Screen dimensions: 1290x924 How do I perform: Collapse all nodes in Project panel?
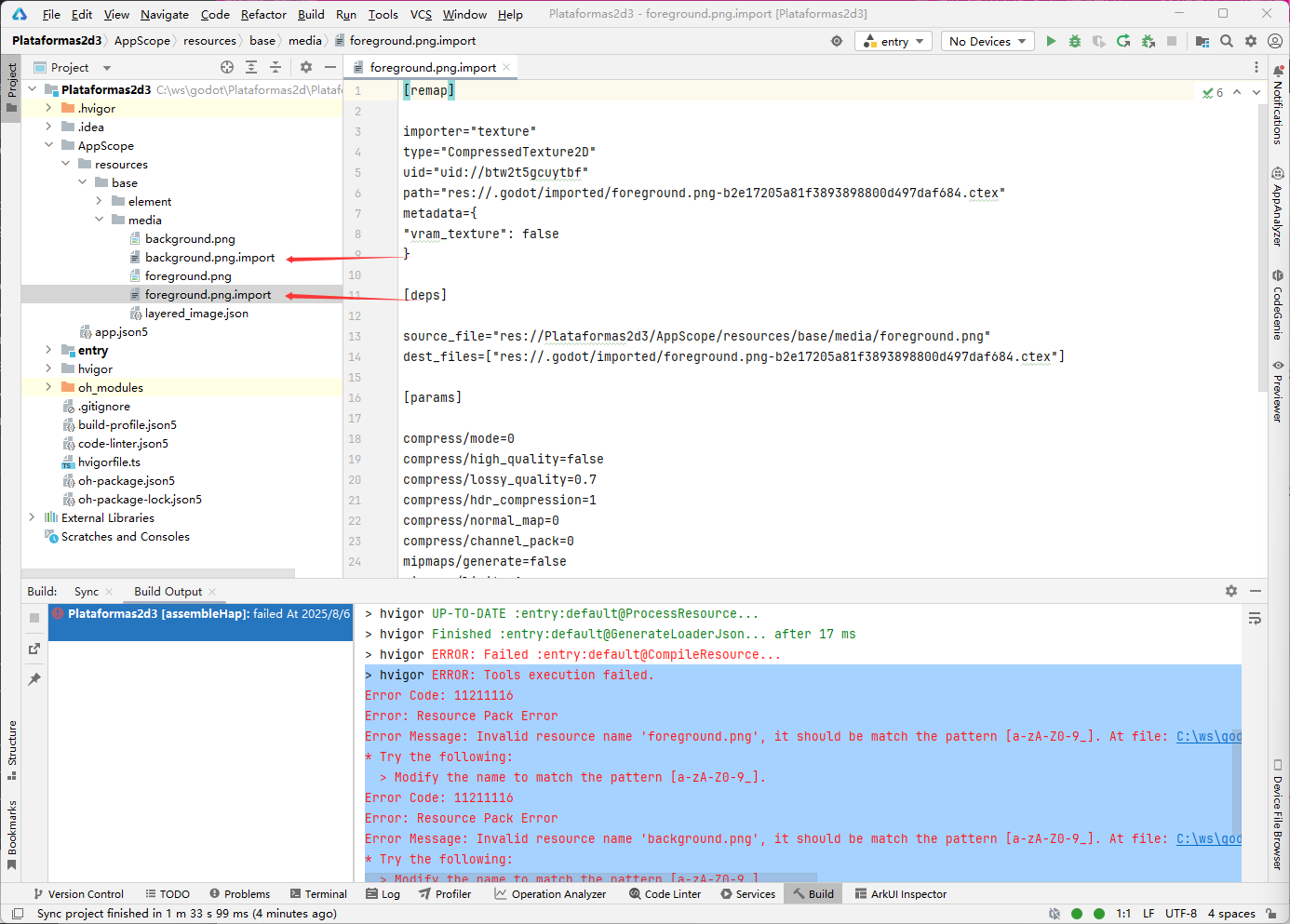[x=275, y=67]
